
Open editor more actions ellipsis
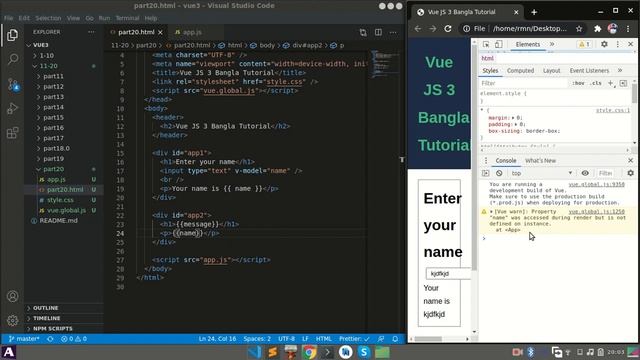pos(393,32)
